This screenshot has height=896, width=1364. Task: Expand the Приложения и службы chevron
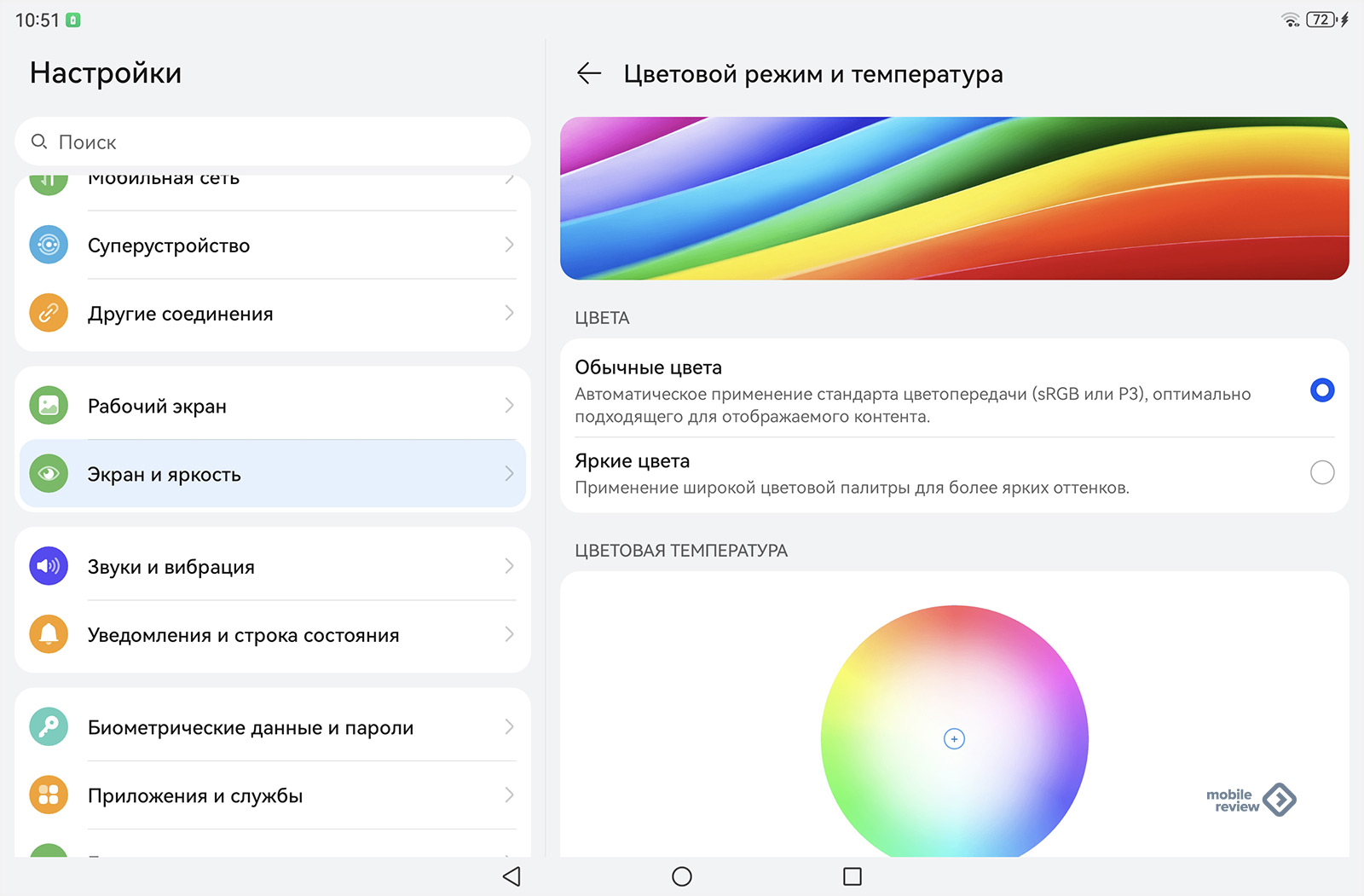pyautogui.click(x=509, y=795)
